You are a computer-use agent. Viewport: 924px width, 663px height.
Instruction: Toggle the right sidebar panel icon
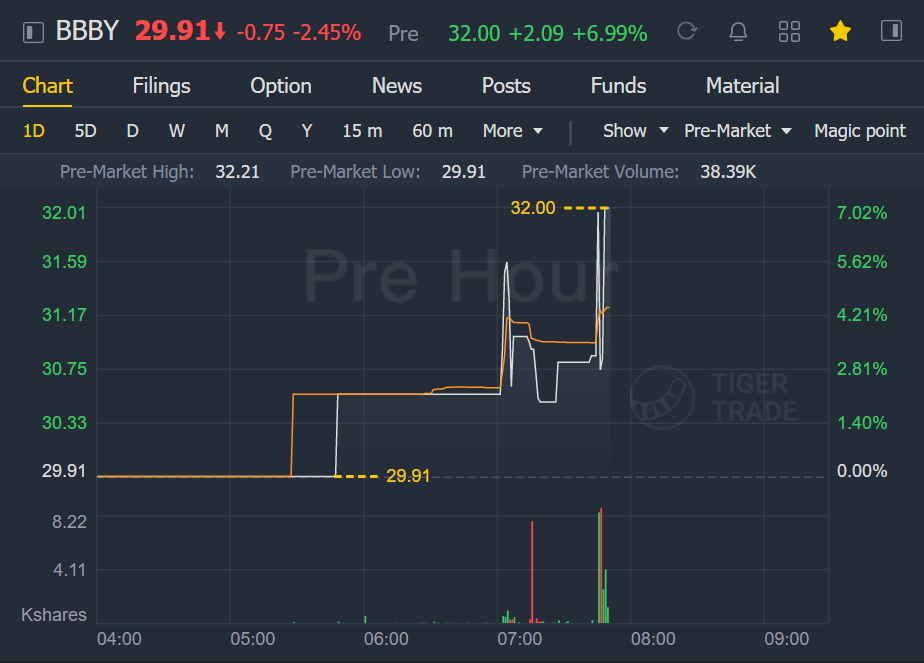[x=891, y=31]
